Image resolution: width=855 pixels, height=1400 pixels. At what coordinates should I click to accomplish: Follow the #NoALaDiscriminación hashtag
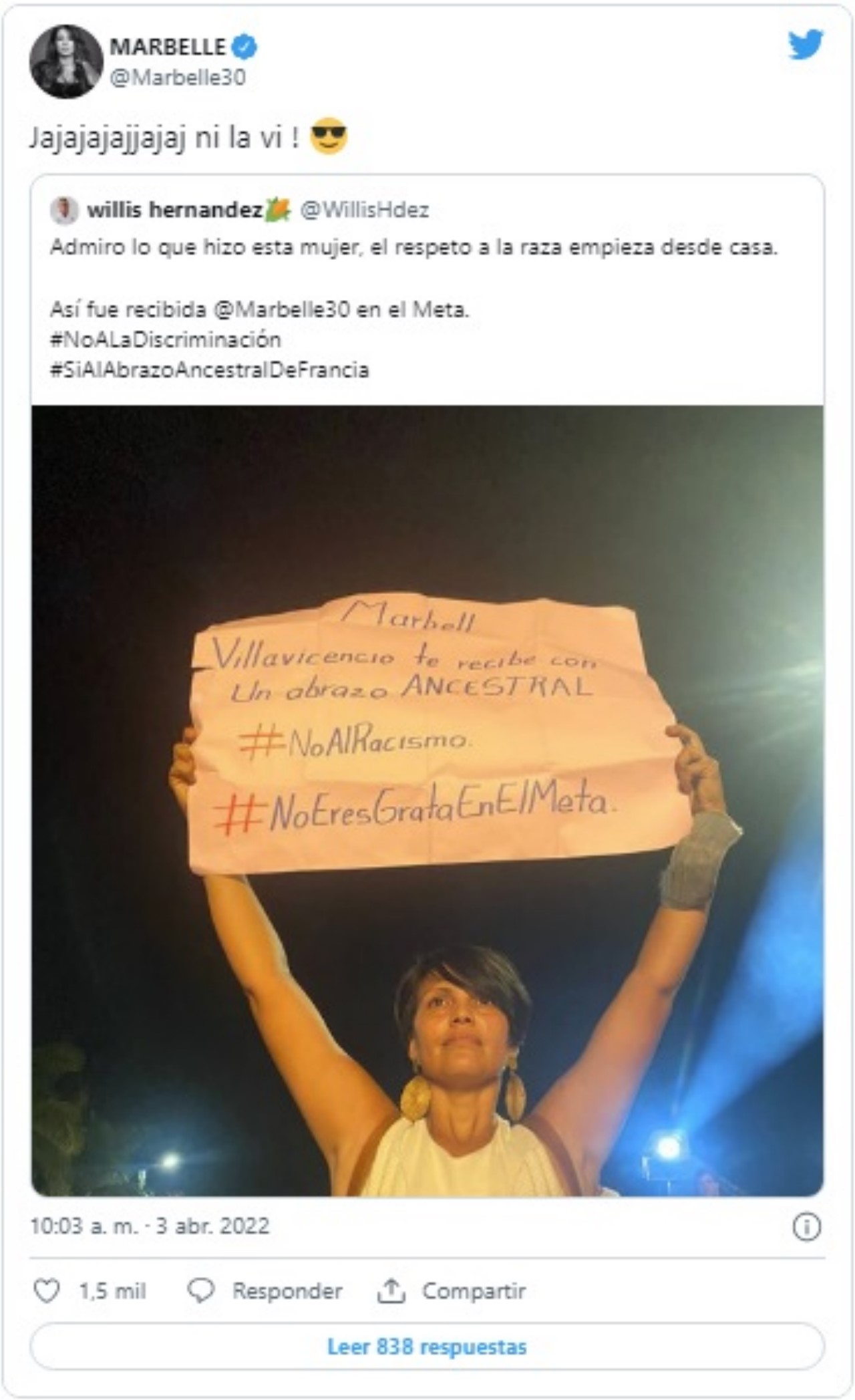166,339
